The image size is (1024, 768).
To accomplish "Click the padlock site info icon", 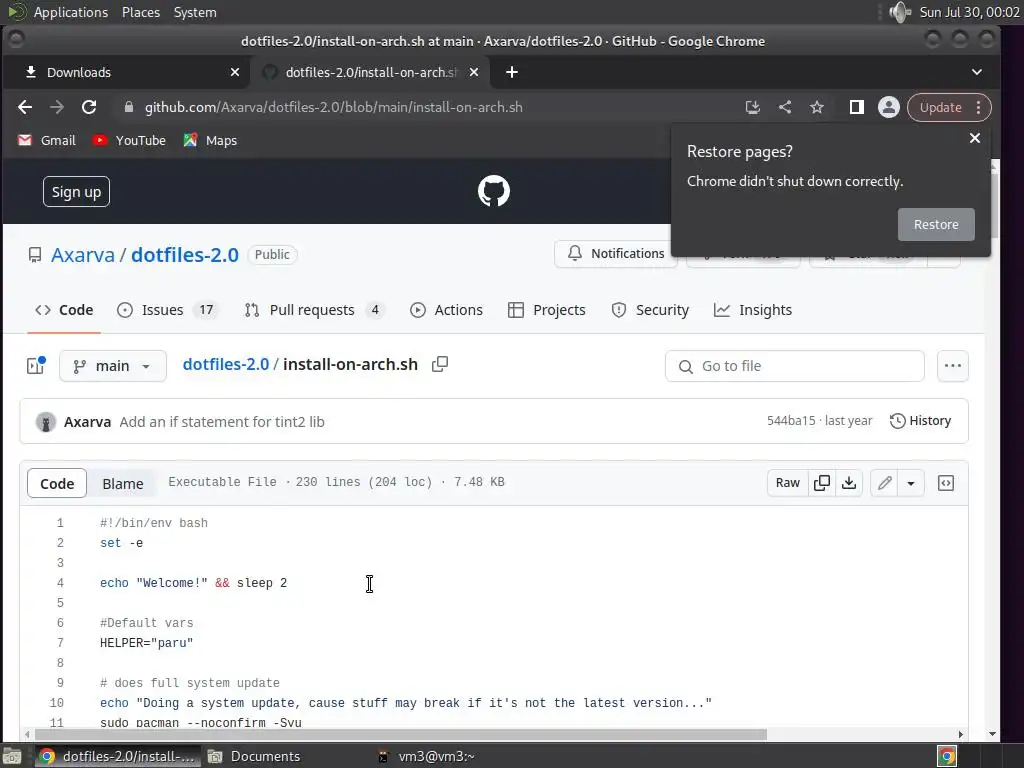I will pyautogui.click(x=129, y=107).
